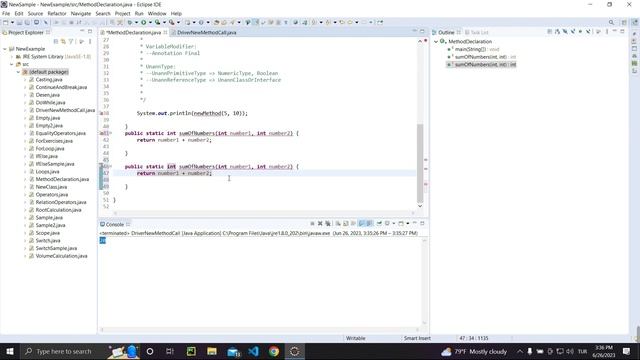This screenshot has width=640, height=360.
Task: Switch to the Task List tab
Action: click(476, 32)
